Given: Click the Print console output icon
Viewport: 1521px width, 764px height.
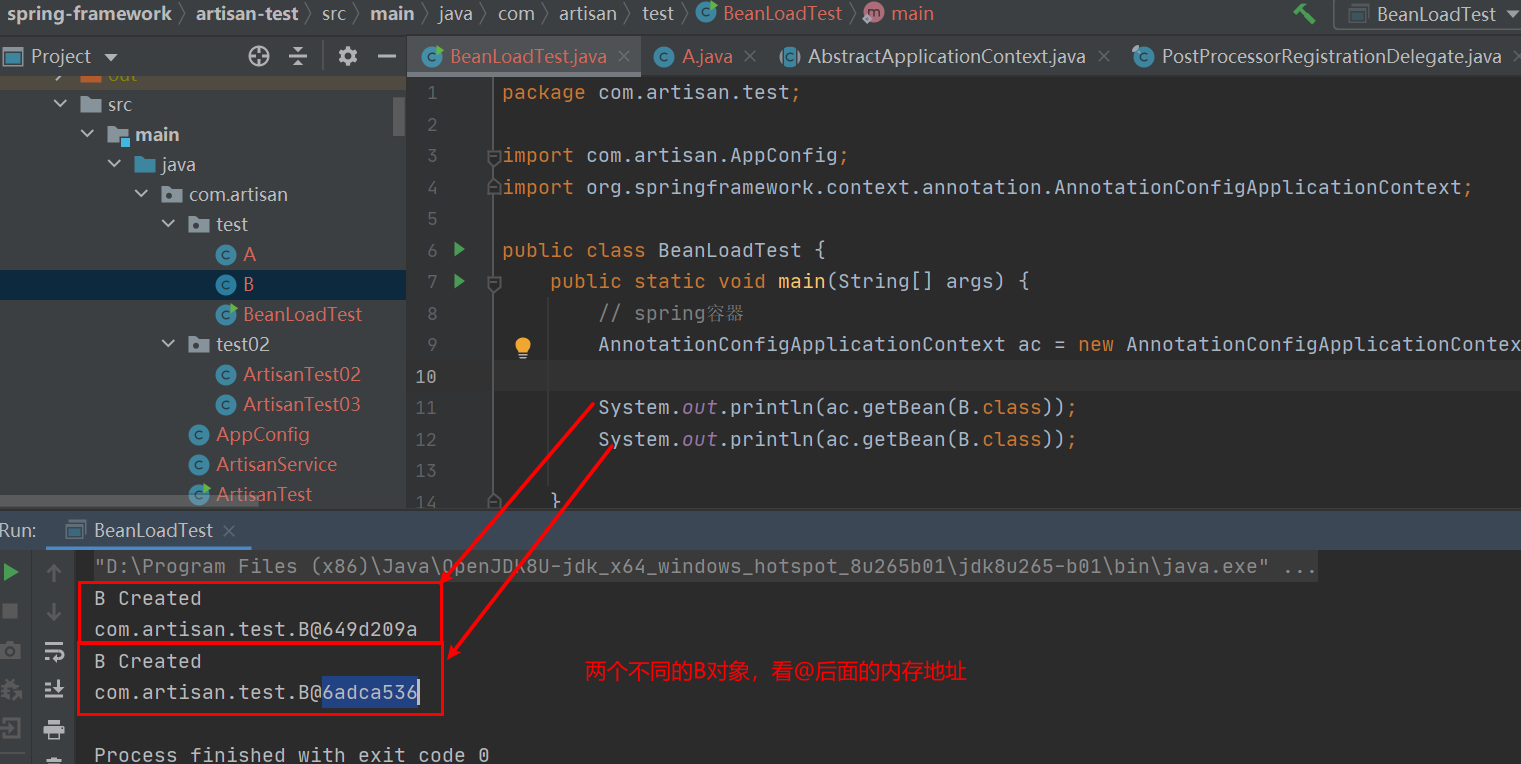Looking at the screenshot, I should click(x=54, y=729).
